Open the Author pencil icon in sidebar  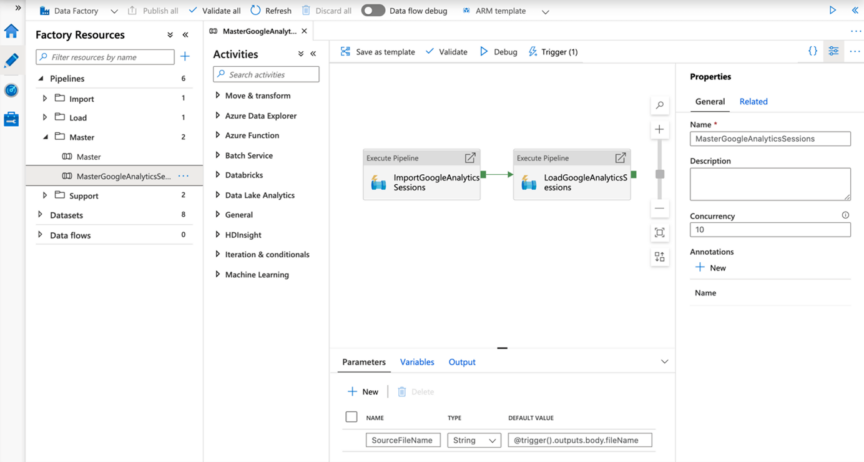point(11,60)
